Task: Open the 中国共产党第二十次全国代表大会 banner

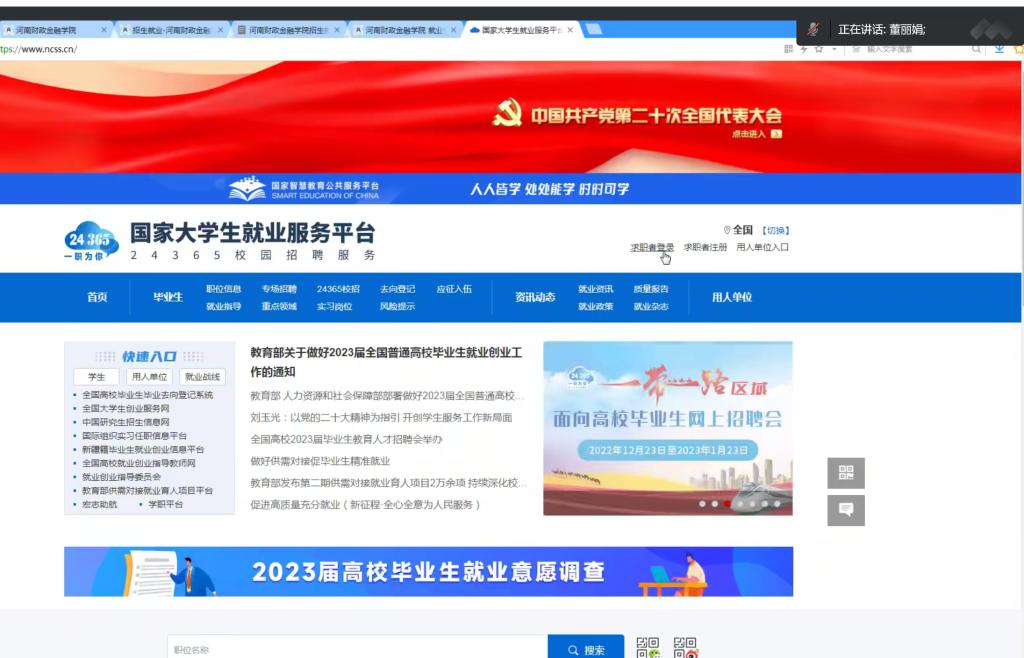Action: pyautogui.click(x=509, y=117)
